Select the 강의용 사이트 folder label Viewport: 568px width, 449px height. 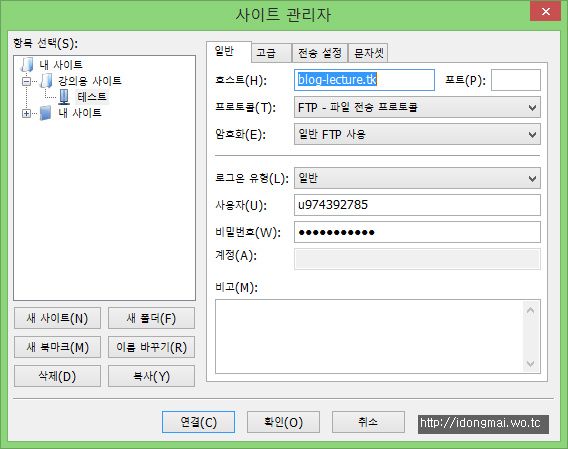[x=90, y=80]
